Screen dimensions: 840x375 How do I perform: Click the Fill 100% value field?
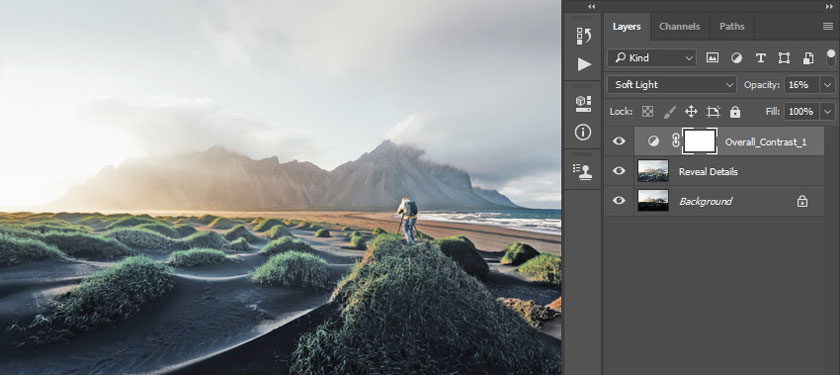(802, 111)
